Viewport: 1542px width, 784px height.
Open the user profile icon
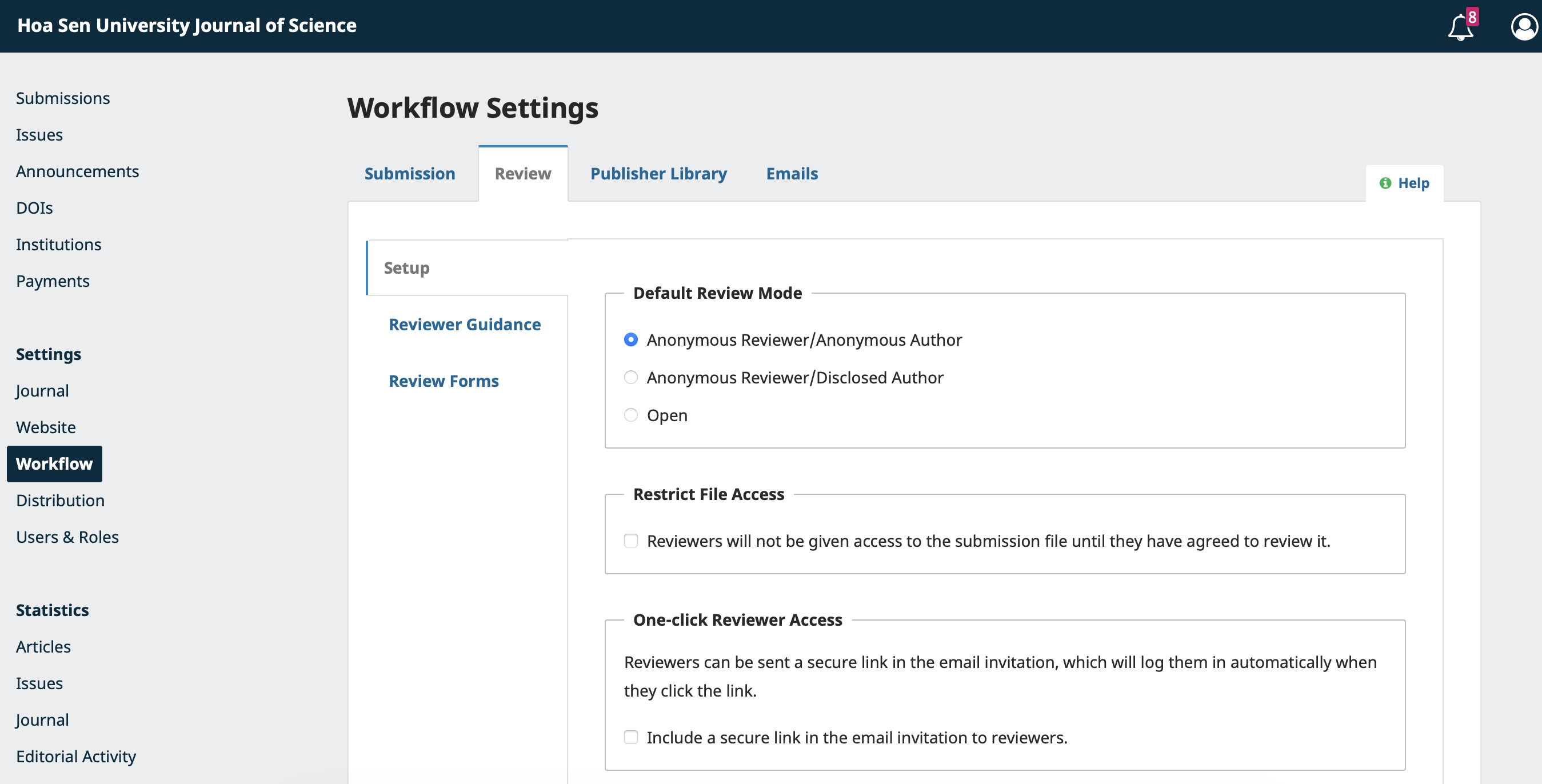[1524, 27]
